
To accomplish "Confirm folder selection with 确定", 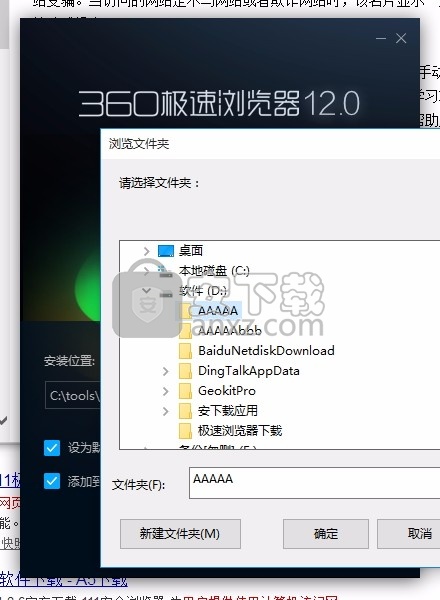I will coord(326,533).
